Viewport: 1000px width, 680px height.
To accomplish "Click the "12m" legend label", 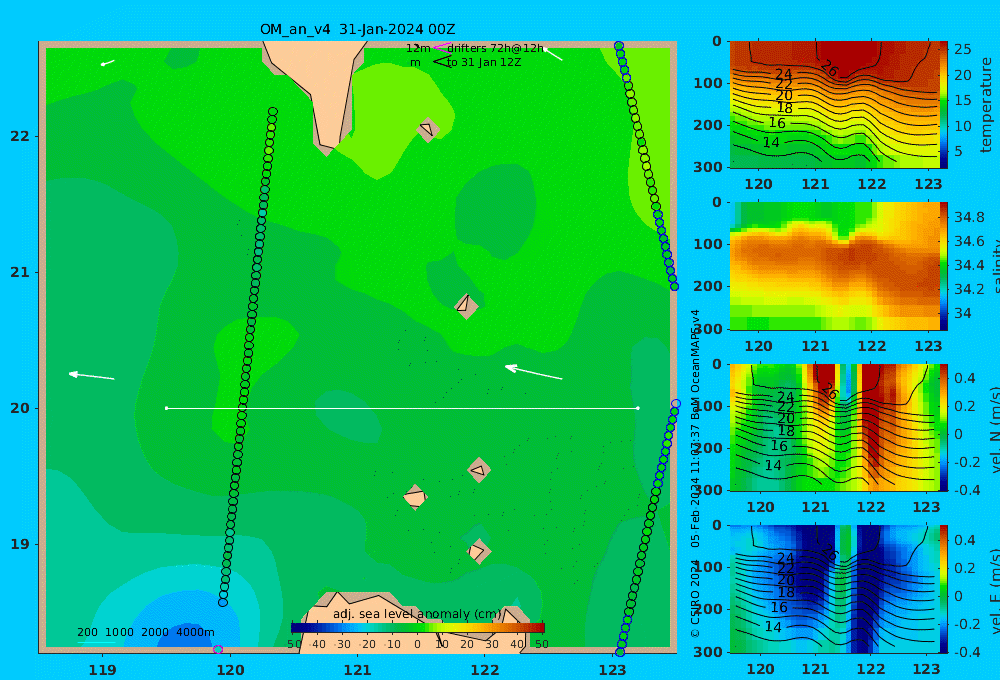I will point(418,48).
